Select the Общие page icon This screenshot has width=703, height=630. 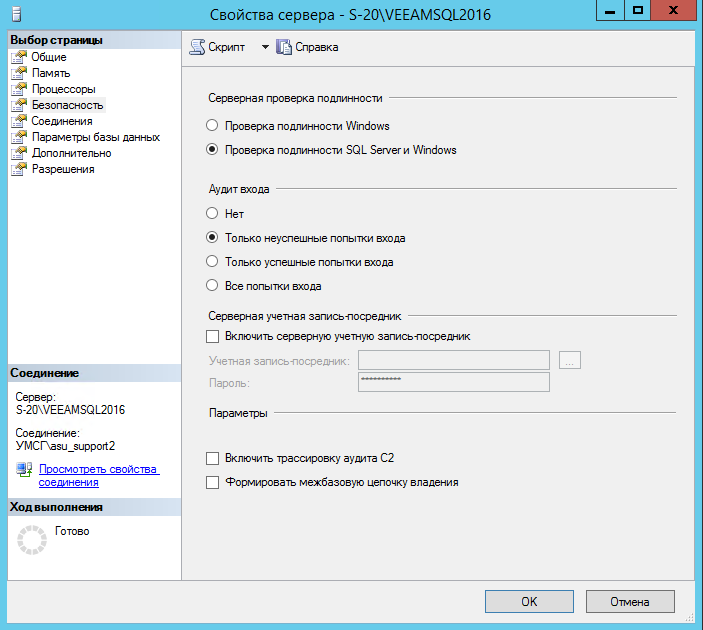19,57
